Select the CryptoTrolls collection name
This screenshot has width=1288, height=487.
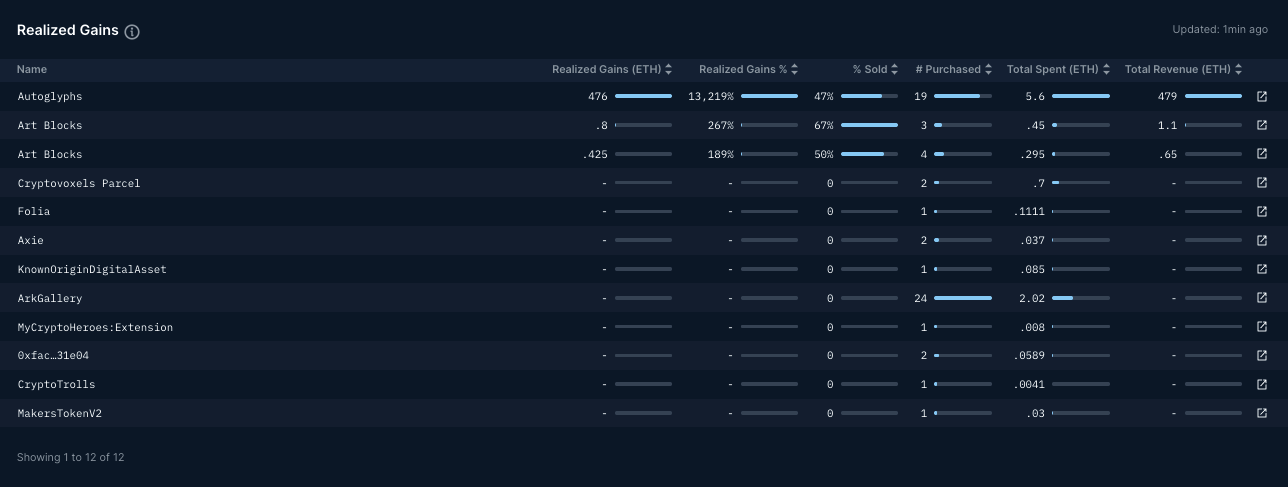(x=57, y=384)
